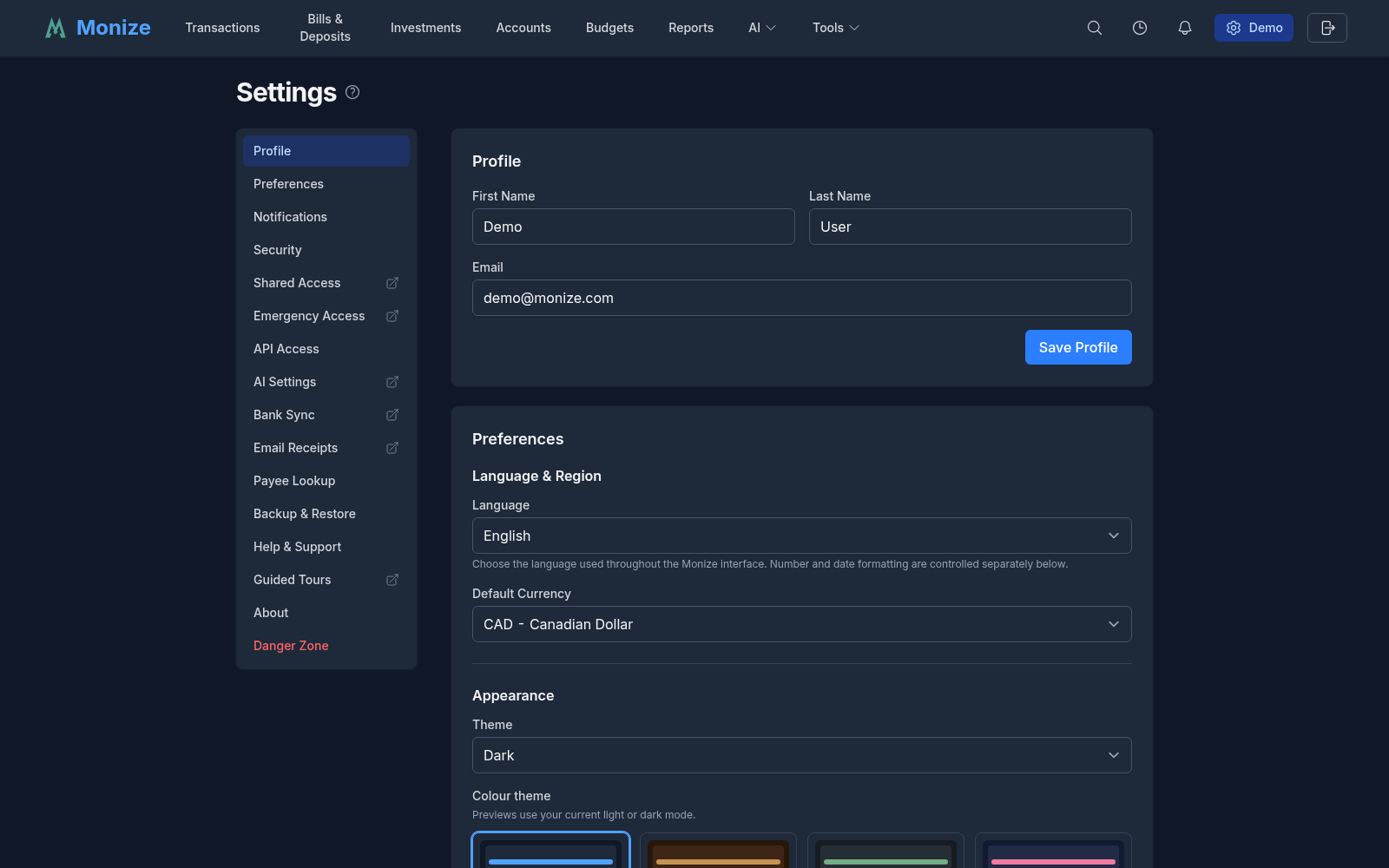The width and height of the screenshot is (1389, 868).
Task: Choose the orange colour theme swatch
Action: [718, 852]
